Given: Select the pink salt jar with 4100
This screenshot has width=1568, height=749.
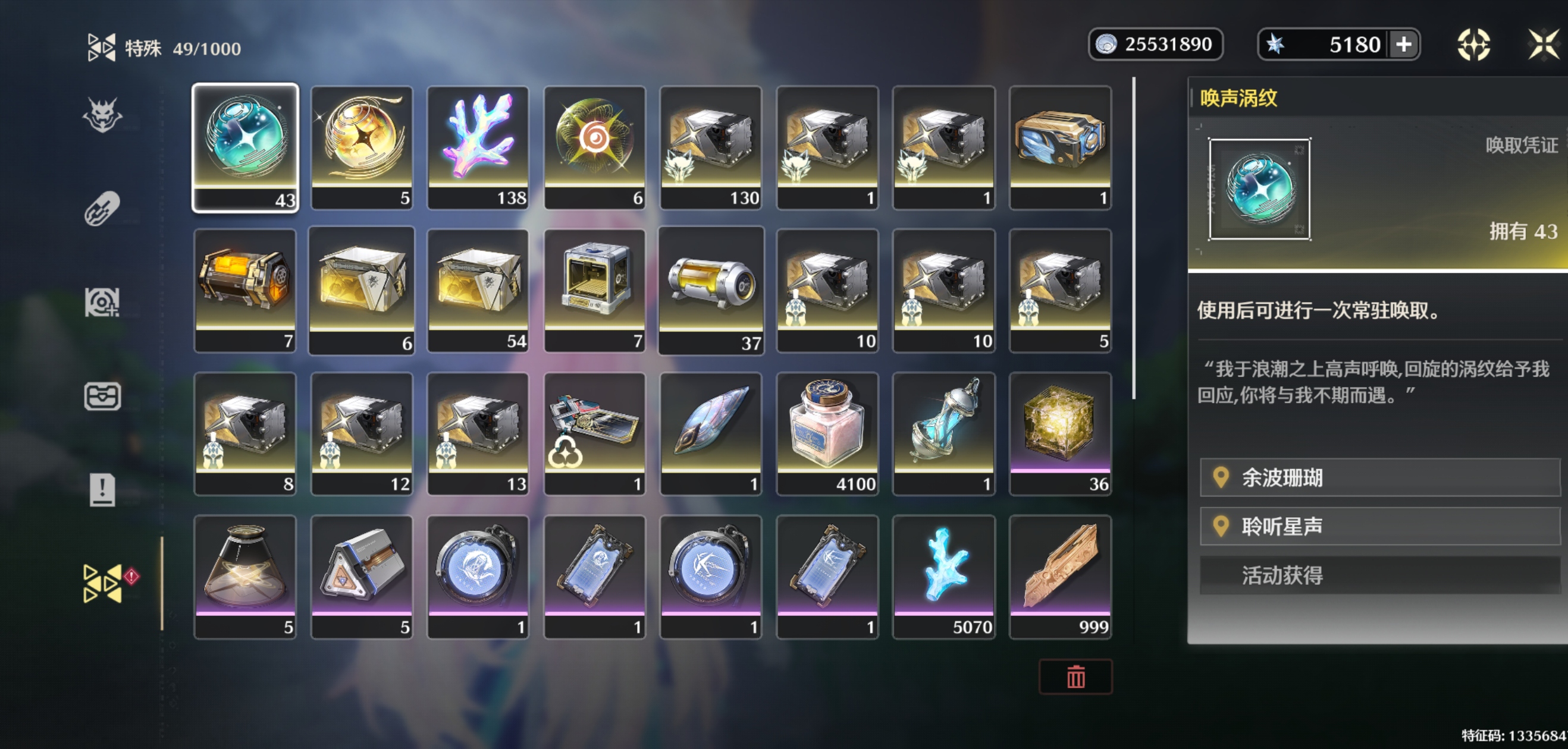Looking at the screenshot, I should pos(827,434).
